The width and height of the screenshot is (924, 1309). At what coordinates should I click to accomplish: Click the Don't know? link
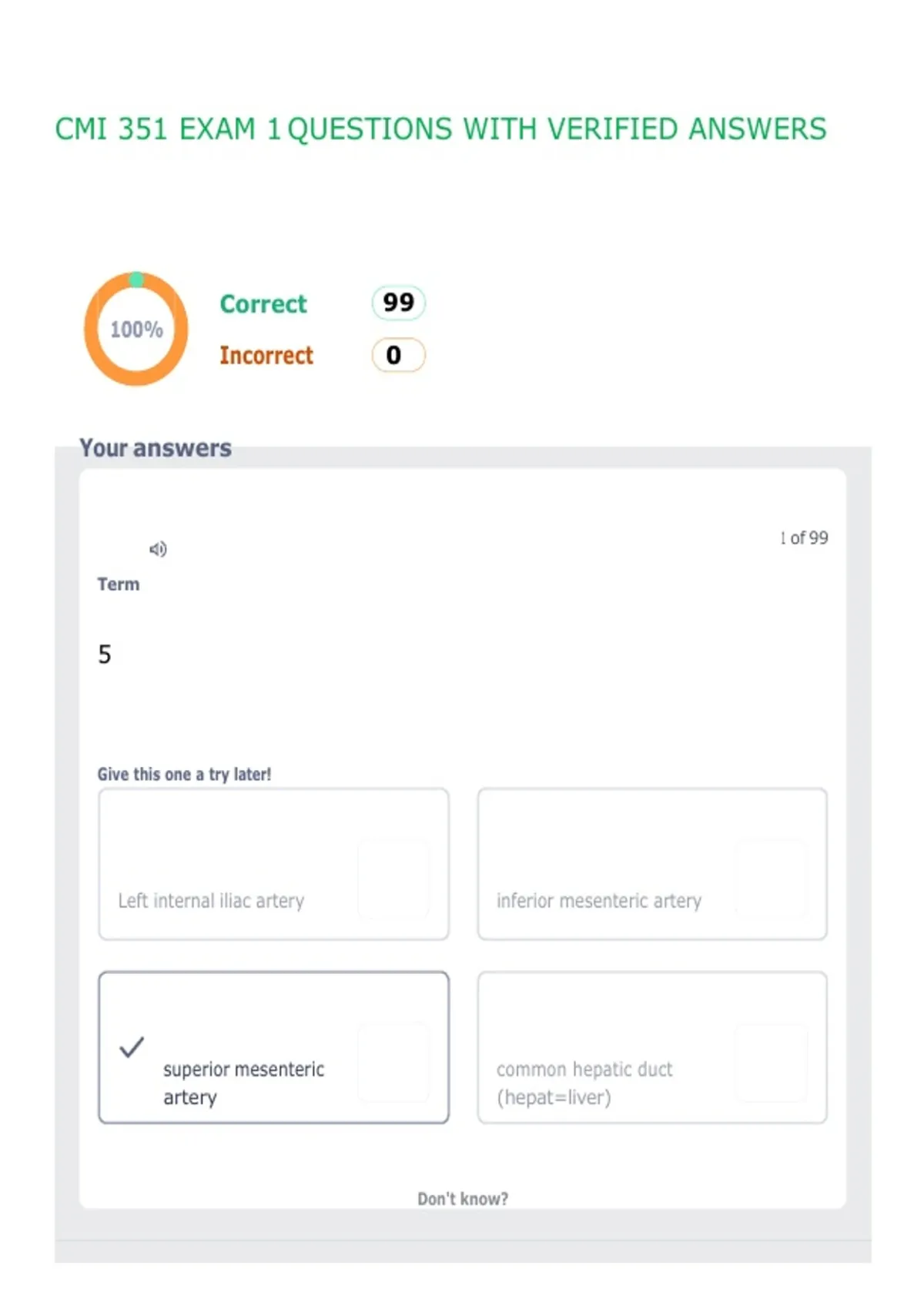point(463,1199)
